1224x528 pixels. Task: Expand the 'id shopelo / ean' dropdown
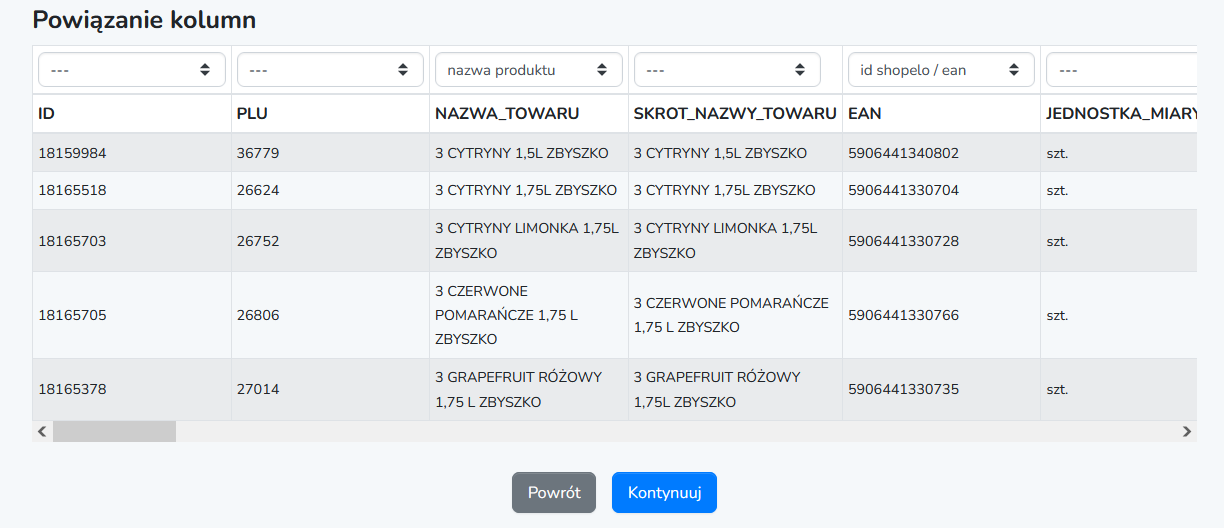pyautogui.click(x=941, y=70)
